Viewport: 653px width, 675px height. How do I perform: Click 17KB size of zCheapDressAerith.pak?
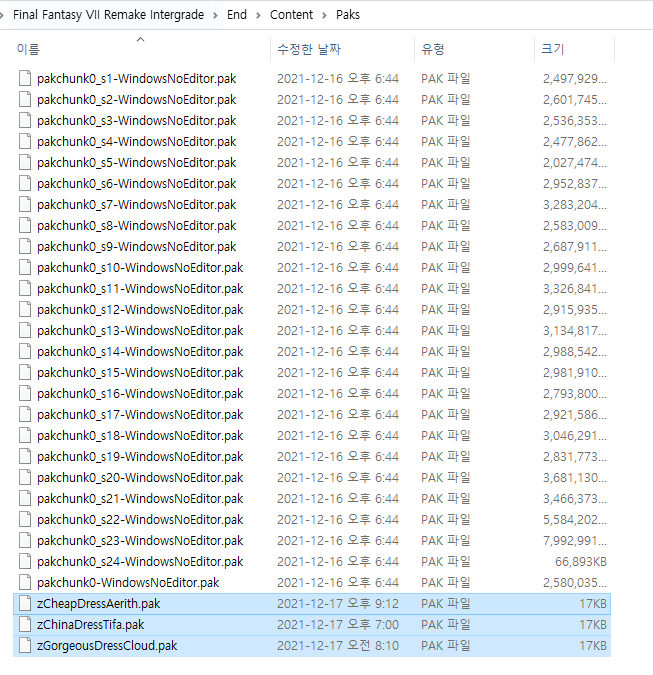pos(593,604)
